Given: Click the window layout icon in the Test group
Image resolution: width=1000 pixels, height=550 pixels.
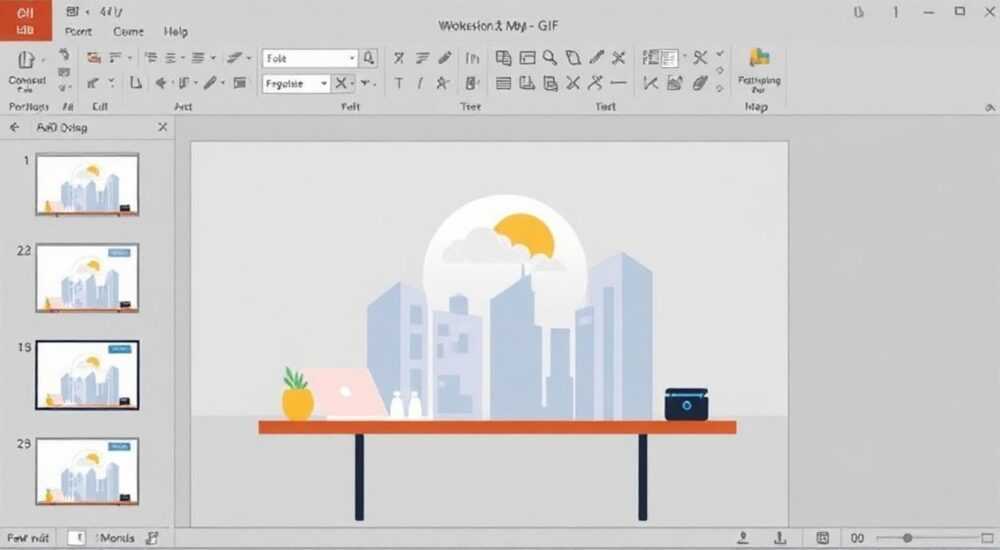Looking at the screenshot, I should [x=527, y=58].
